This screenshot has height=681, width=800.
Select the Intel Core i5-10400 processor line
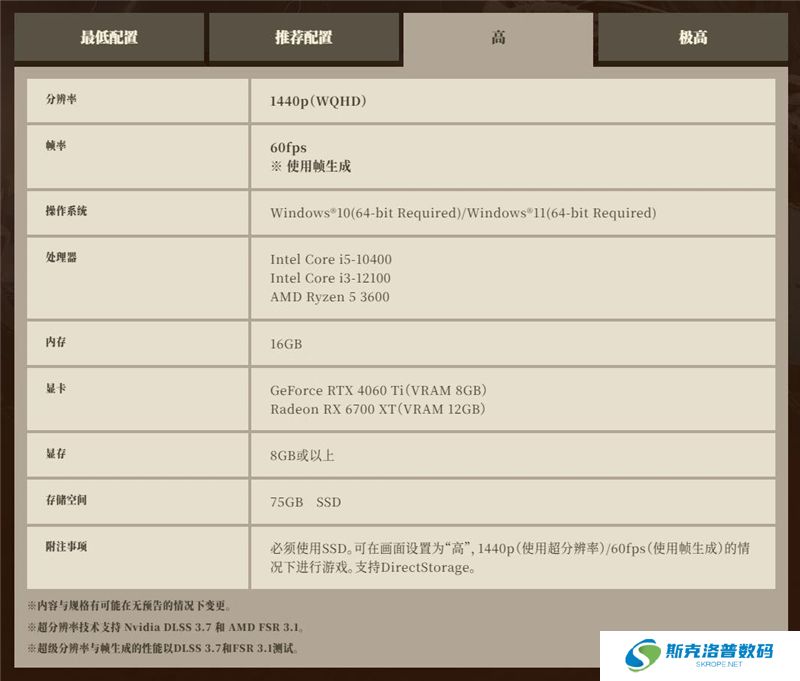point(331,260)
